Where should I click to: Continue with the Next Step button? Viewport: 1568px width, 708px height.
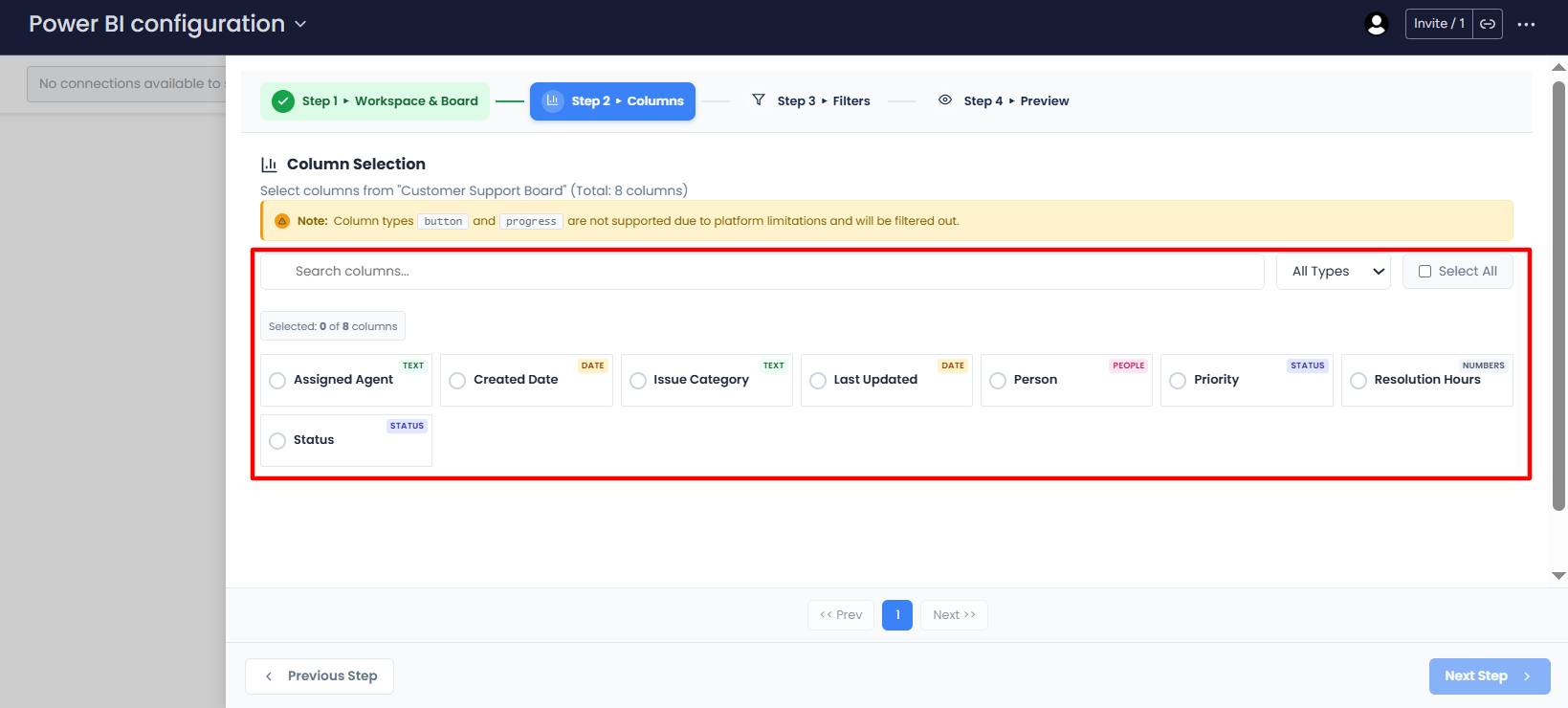[x=1490, y=676]
